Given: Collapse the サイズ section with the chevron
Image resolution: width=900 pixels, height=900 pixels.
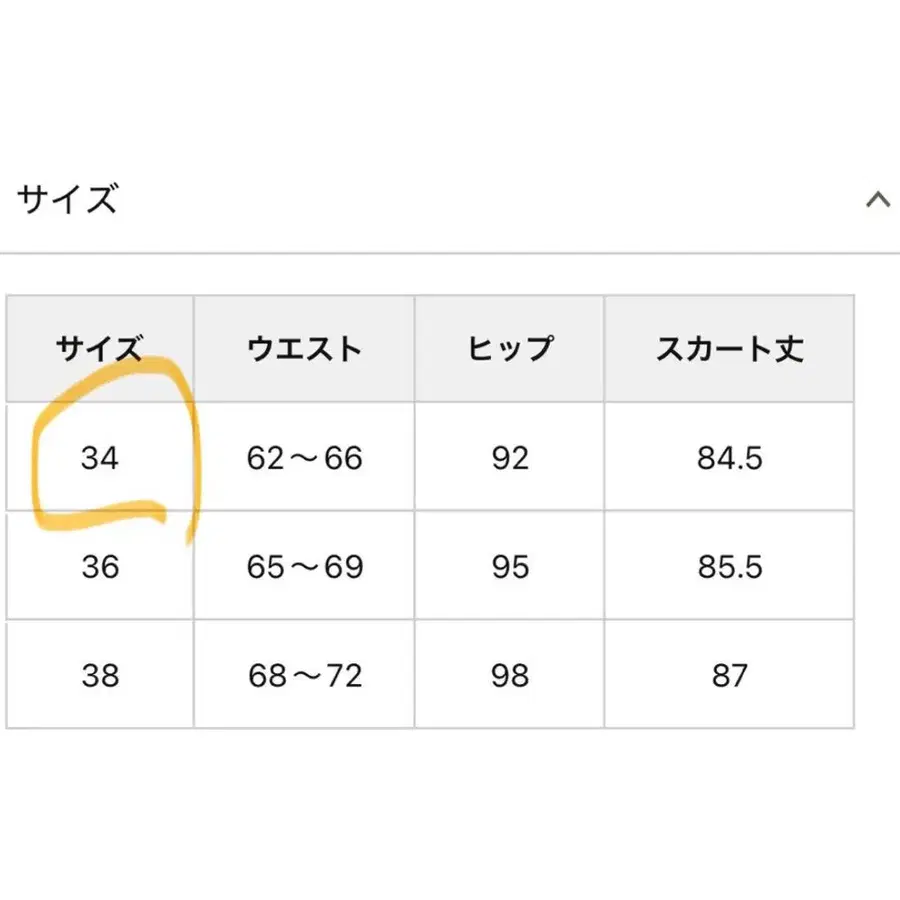Looking at the screenshot, I should pos(878,197).
